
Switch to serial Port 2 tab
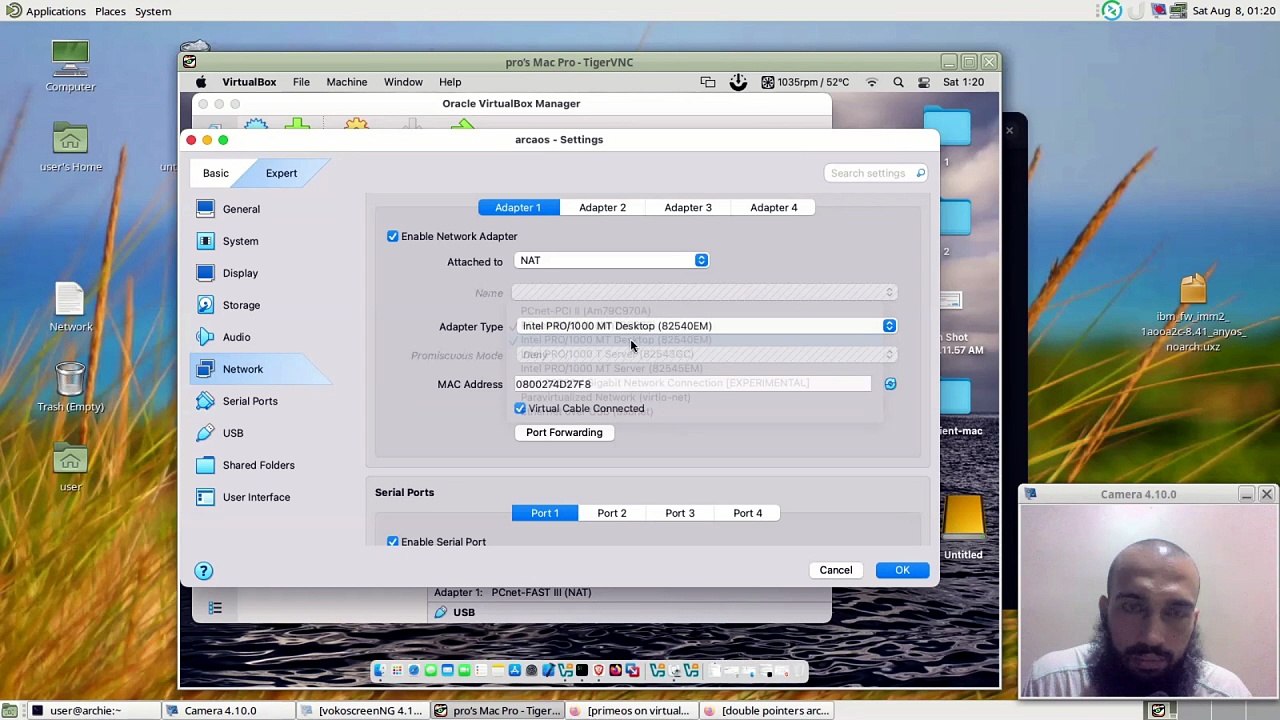pyautogui.click(x=612, y=513)
